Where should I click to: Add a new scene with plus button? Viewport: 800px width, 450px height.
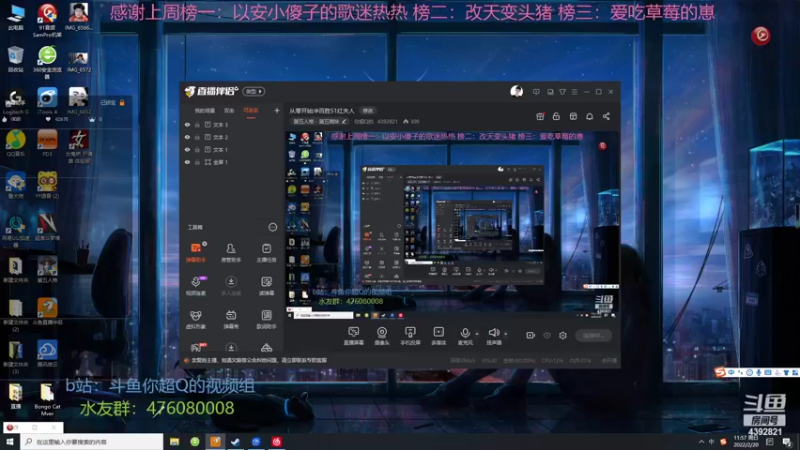(277, 110)
